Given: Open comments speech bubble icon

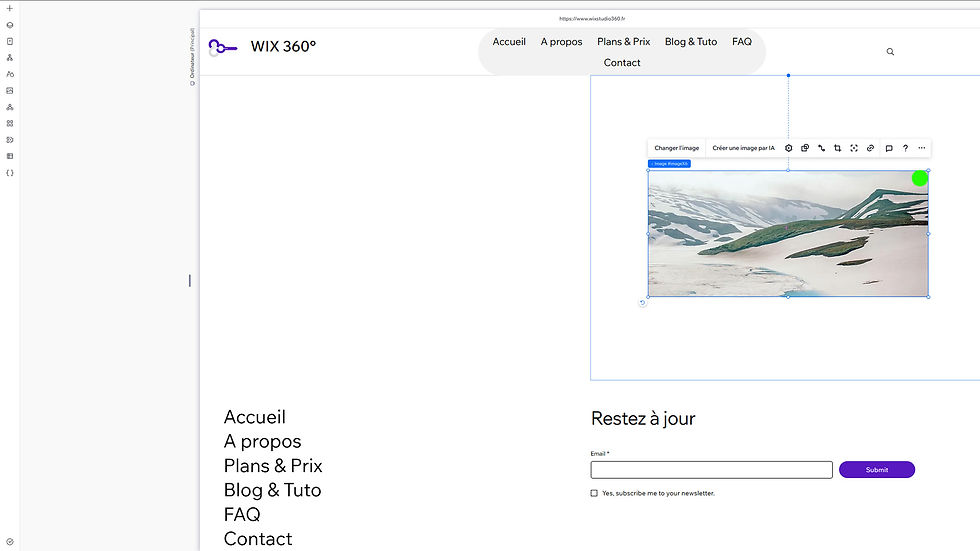Looking at the screenshot, I should pos(889,148).
